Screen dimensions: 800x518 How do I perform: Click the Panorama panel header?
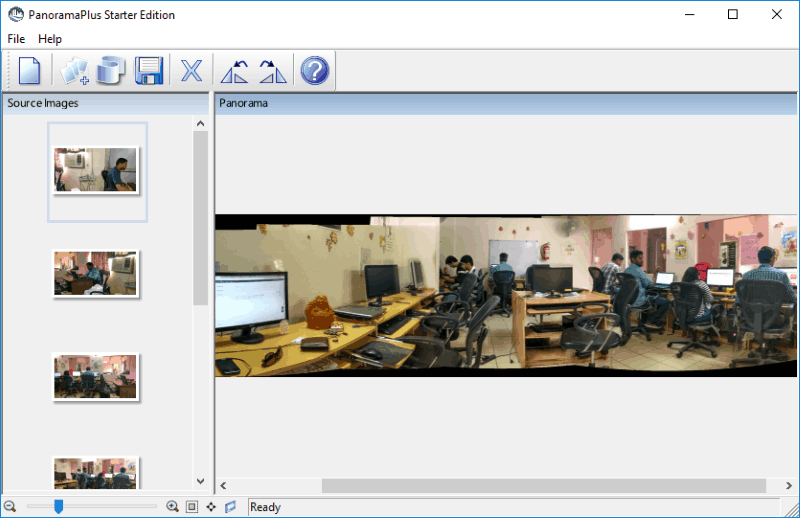click(x=506, y=103)
